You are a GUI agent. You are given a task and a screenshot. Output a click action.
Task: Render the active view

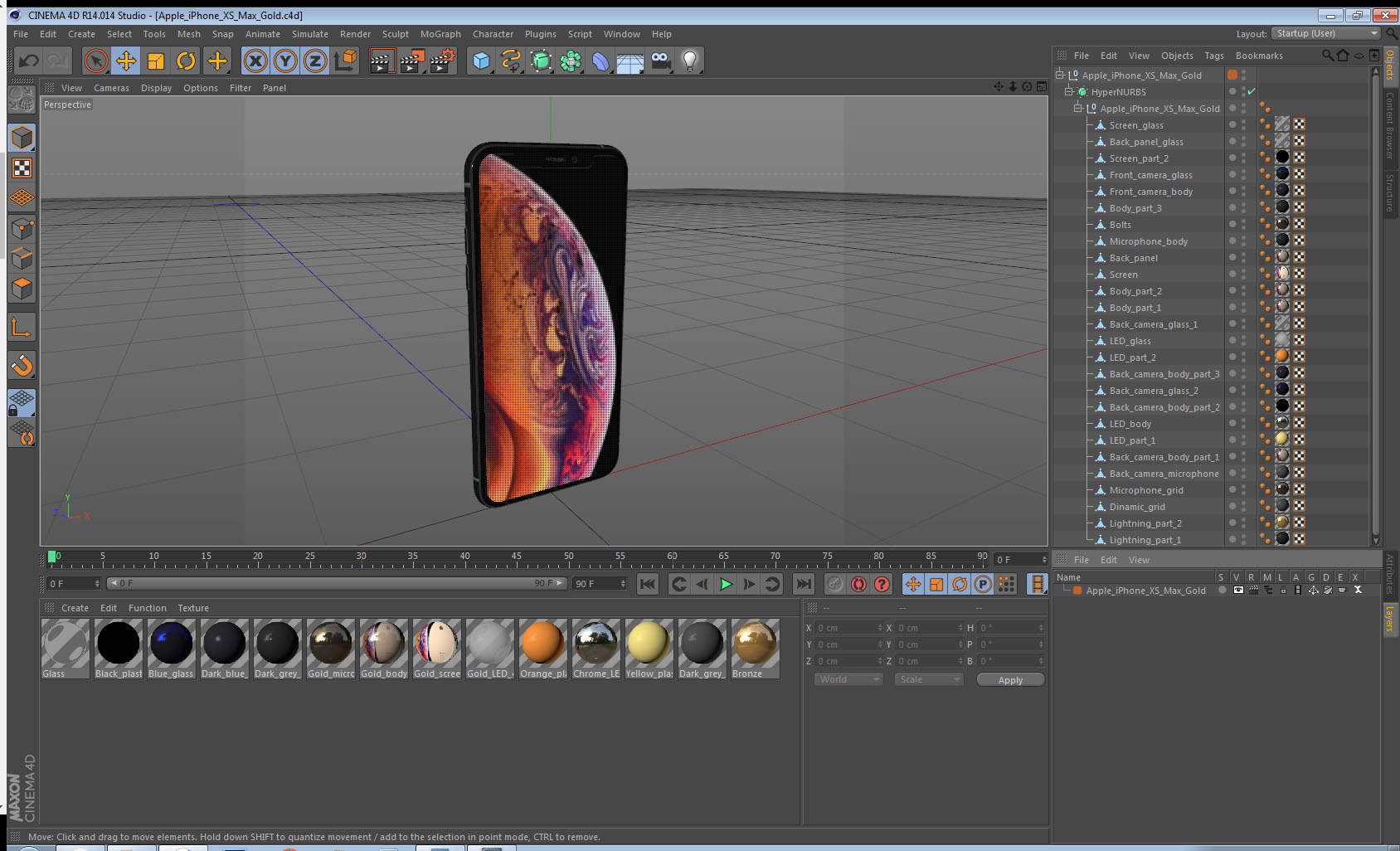tap(381, 61)
